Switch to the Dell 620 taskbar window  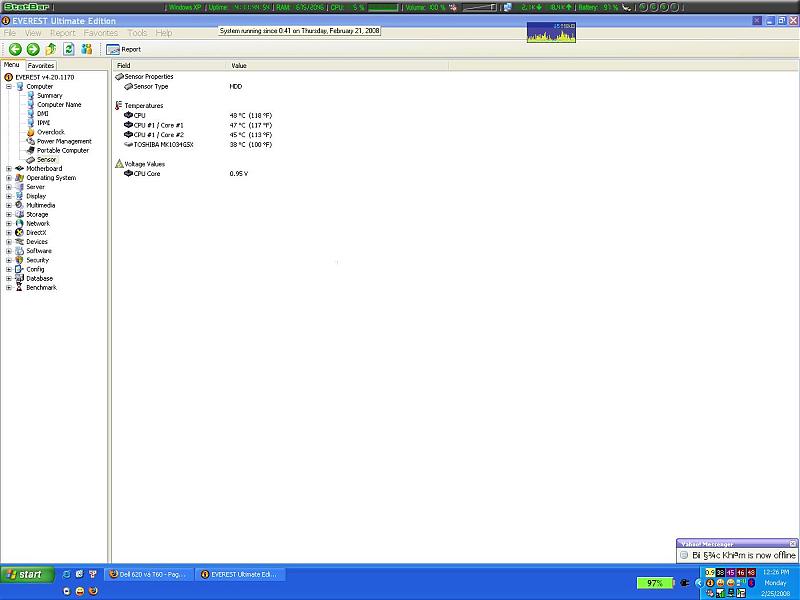coord(146,574)
